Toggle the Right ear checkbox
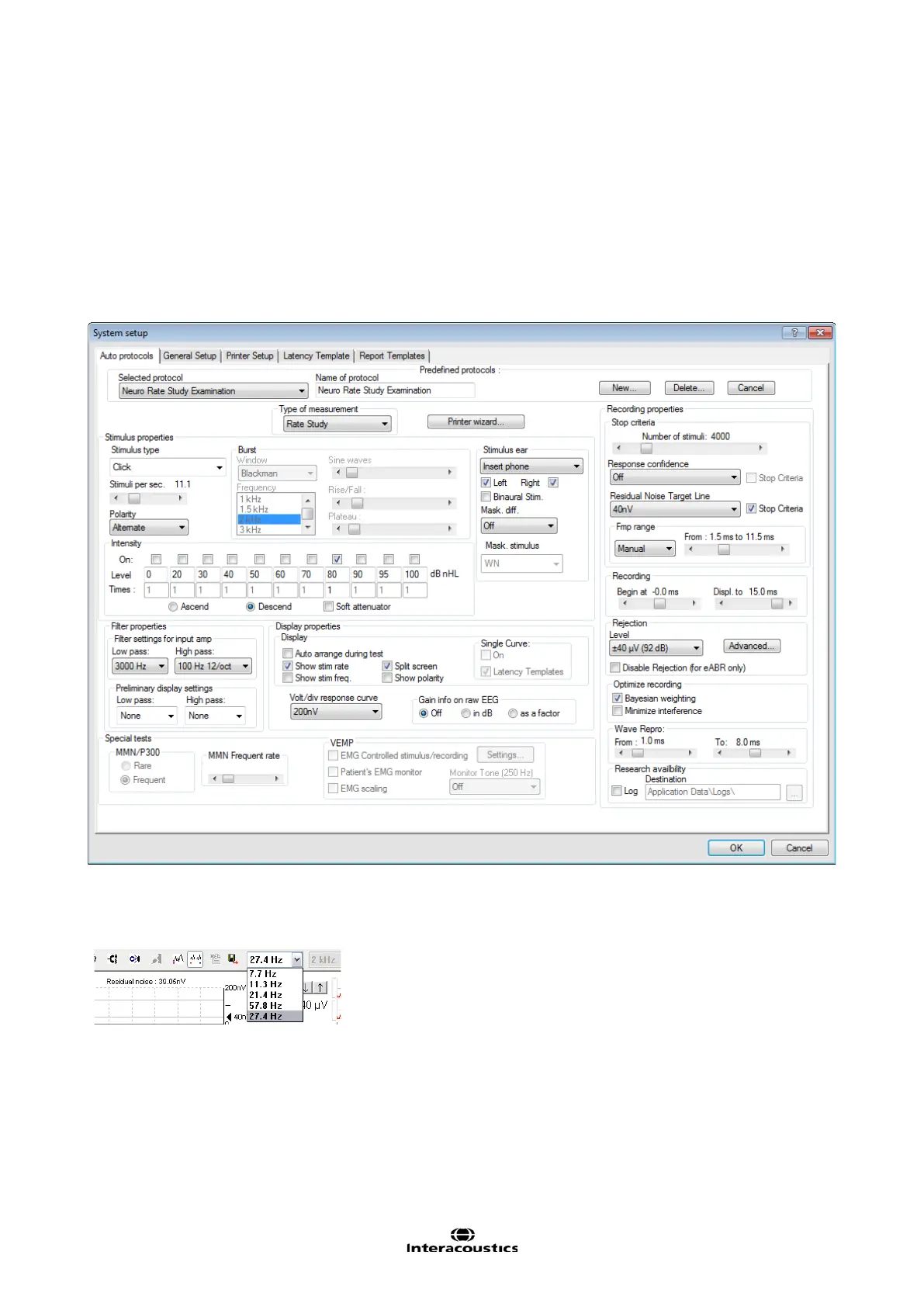 click(x=553, y=483)
